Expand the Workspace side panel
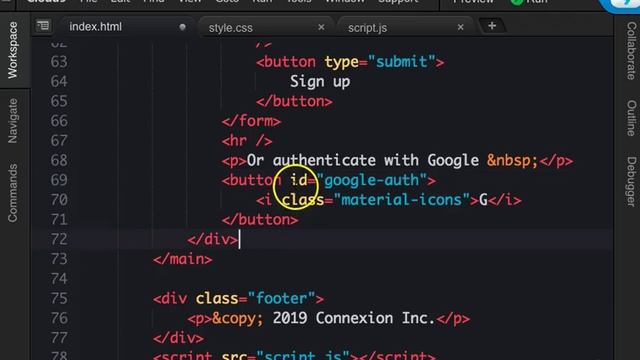The width and height of the screenshot is (640, 360). coord(13,50)
